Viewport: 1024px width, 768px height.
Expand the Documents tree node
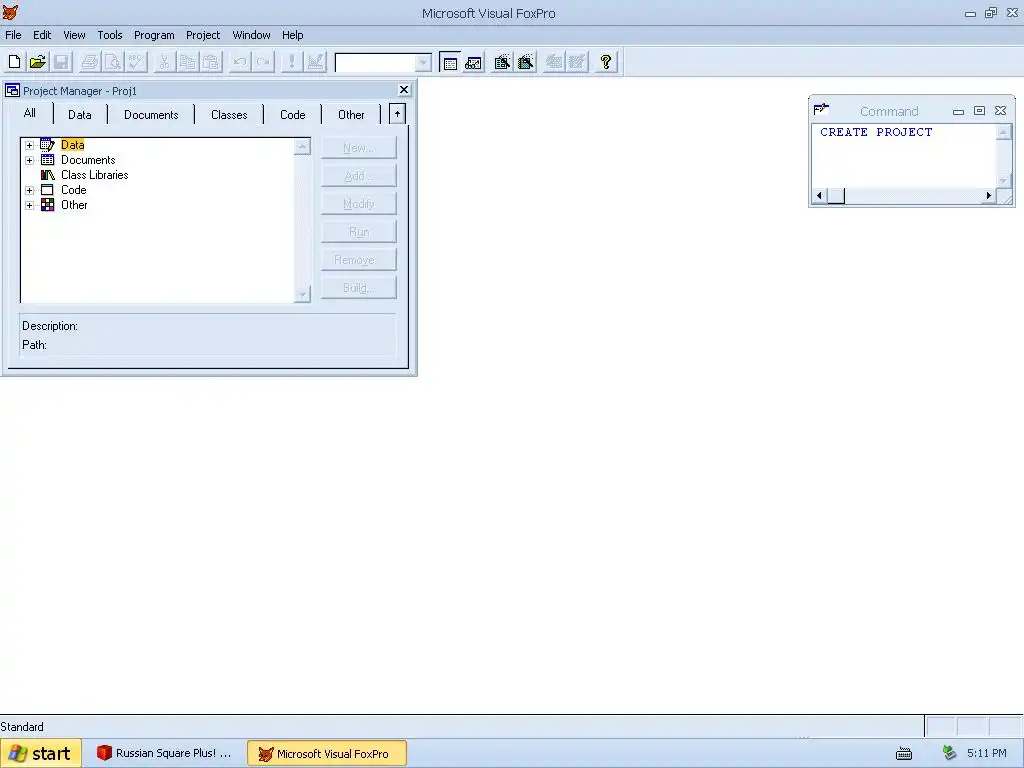pyautogui.click(x=29, y=160)
